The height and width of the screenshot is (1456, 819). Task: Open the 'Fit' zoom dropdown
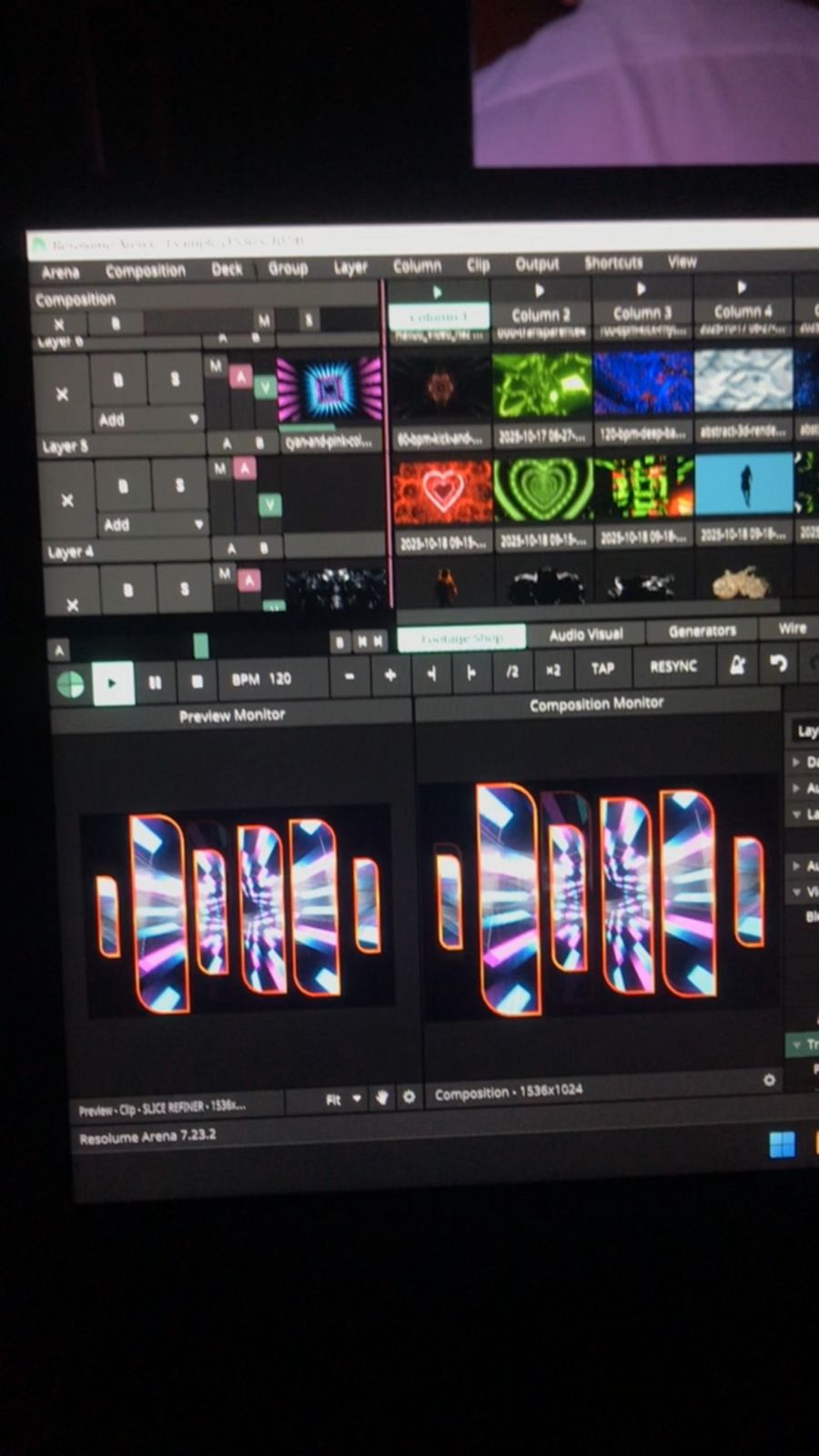coord(343,1099)
